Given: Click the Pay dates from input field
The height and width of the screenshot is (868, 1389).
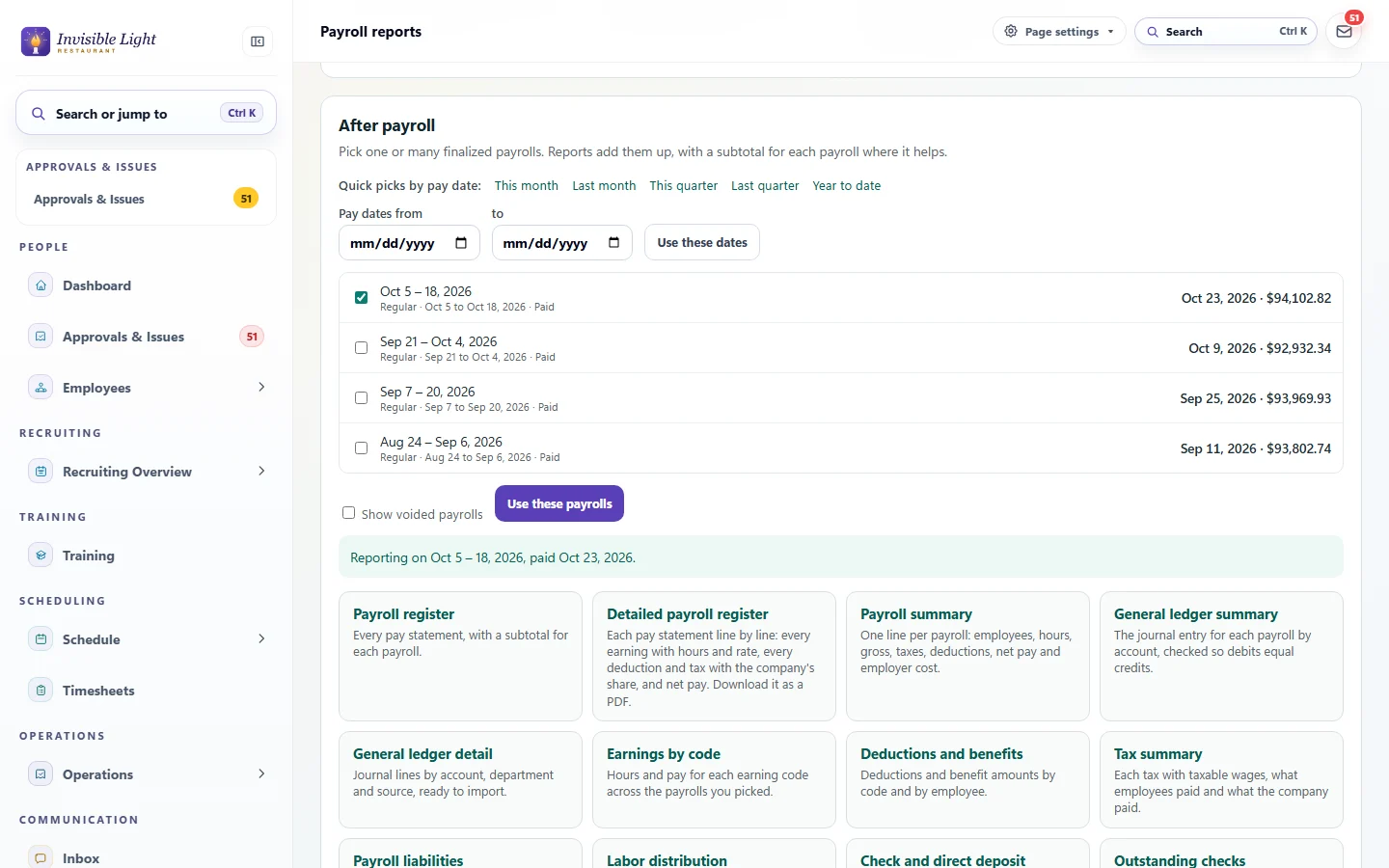Looking at the screenshot, I should [409, 243].
